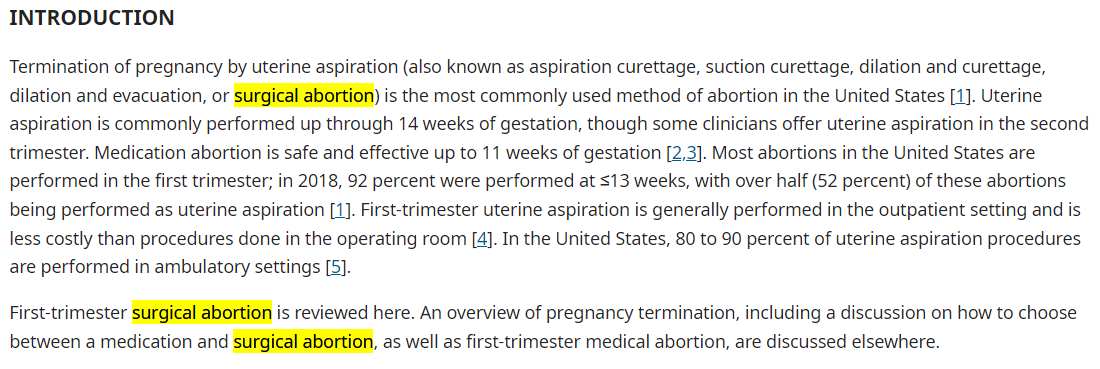The width and height of the screenshot is (1100, 369).
Task: Open citation 1 after 'abortion in the United States'
Action: [958, 95]
